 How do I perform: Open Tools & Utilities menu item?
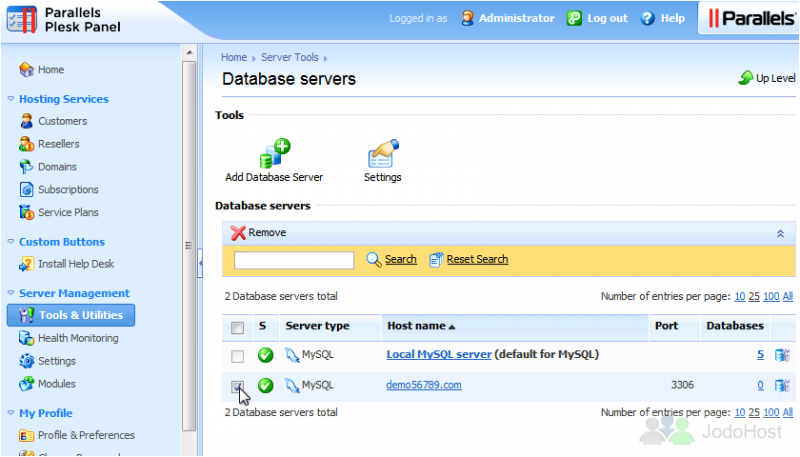(71, 315)
